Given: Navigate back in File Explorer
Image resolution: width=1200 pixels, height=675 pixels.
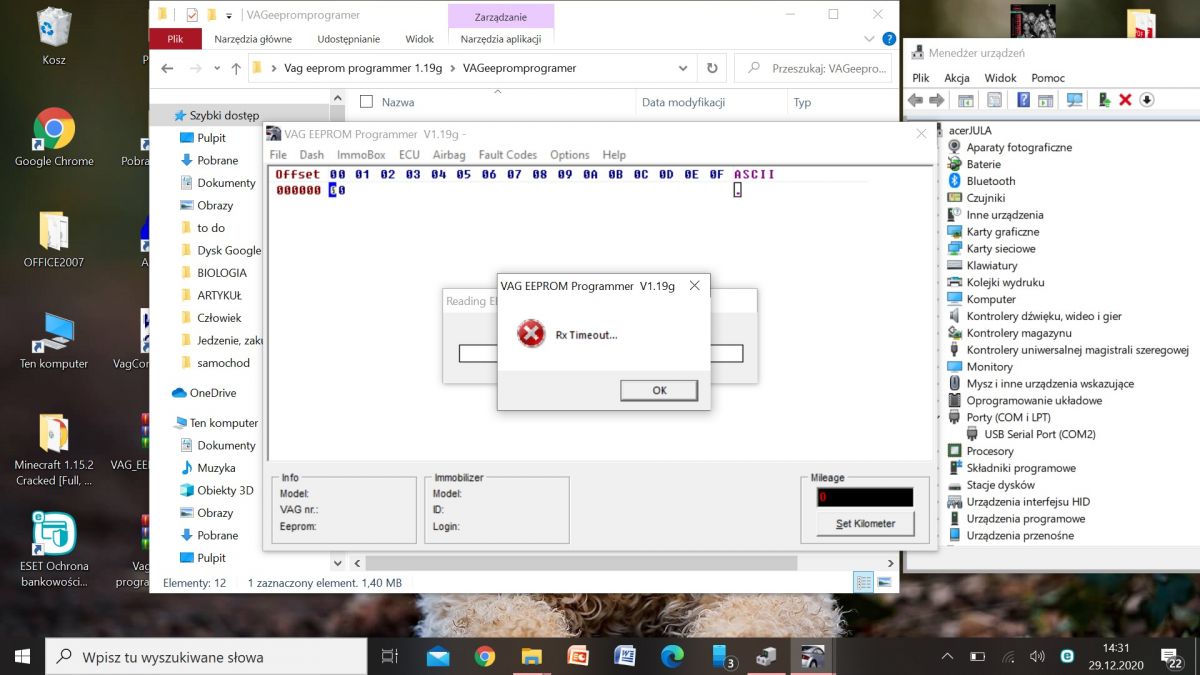Looking at the screenshot, I should coord(167,69).
